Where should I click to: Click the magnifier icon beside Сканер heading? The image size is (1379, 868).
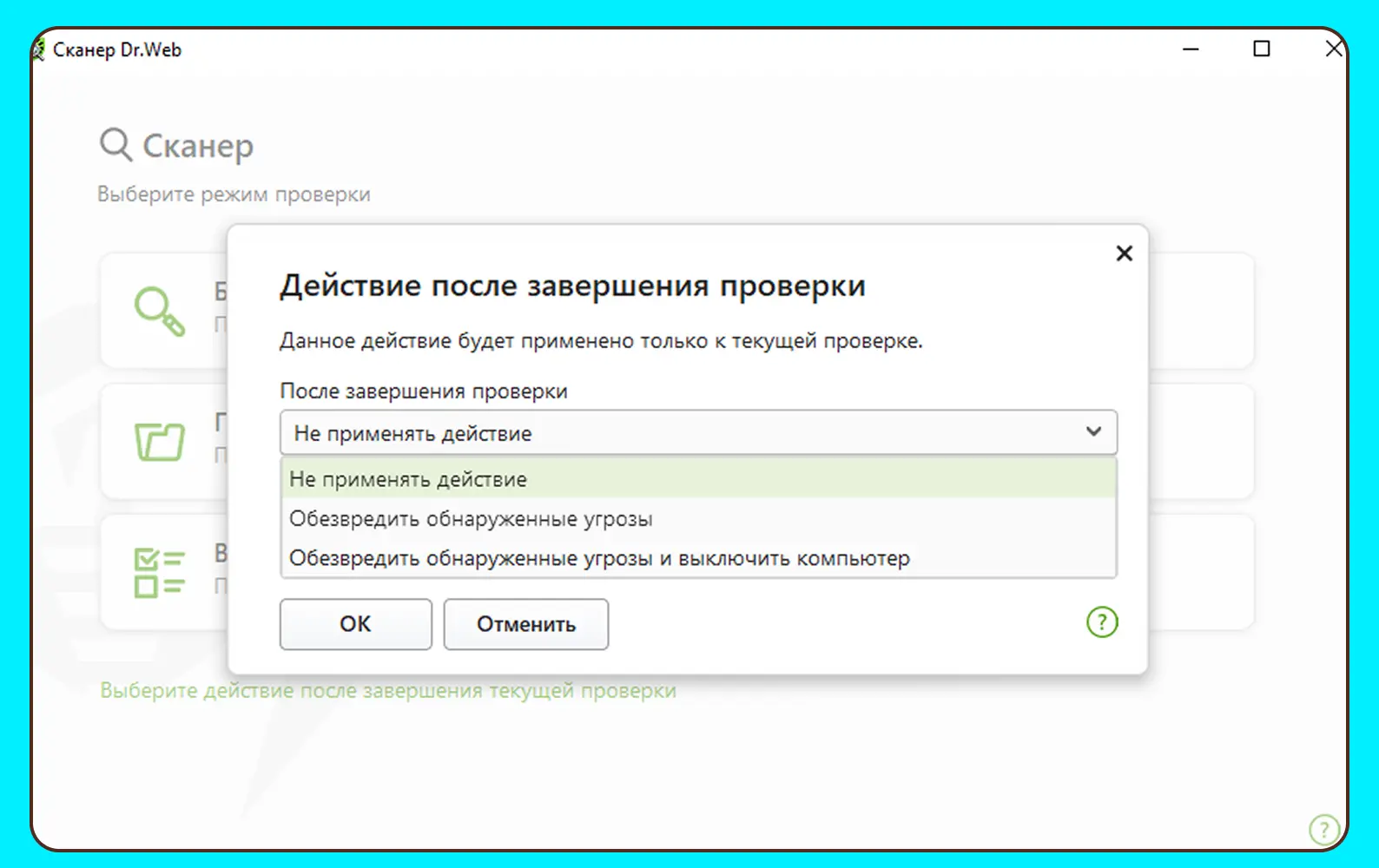pos(115,145)
